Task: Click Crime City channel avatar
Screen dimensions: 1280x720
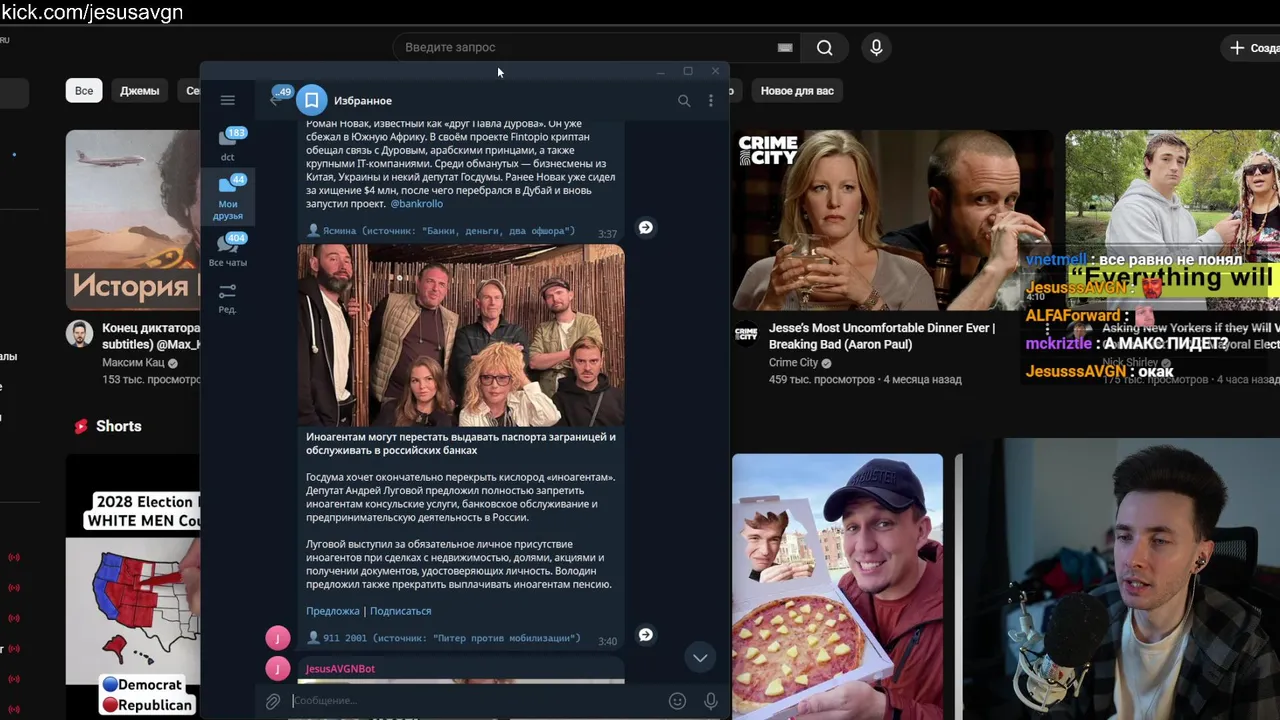Action: [746, 333]
